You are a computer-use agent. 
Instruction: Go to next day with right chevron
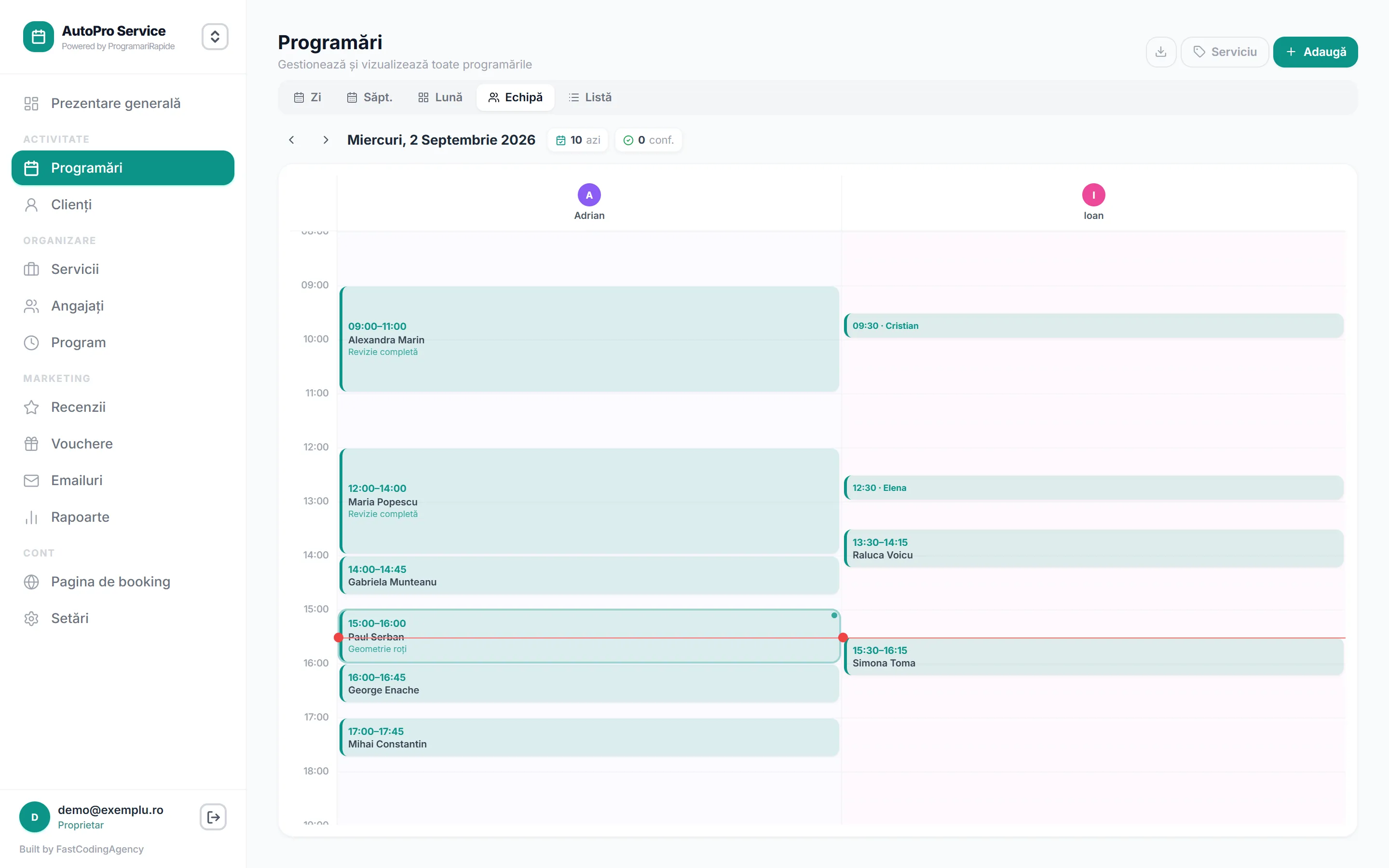point(326,140)
